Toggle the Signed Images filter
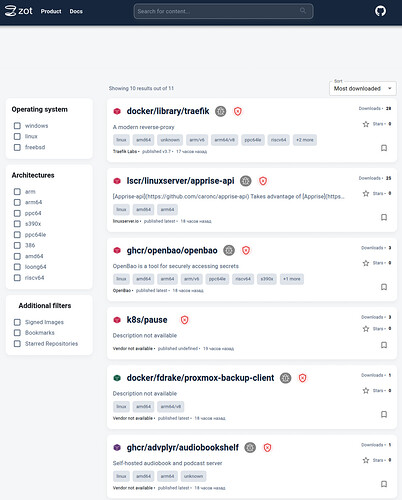Viewport: 402px width, 500px height. (17, 322)
